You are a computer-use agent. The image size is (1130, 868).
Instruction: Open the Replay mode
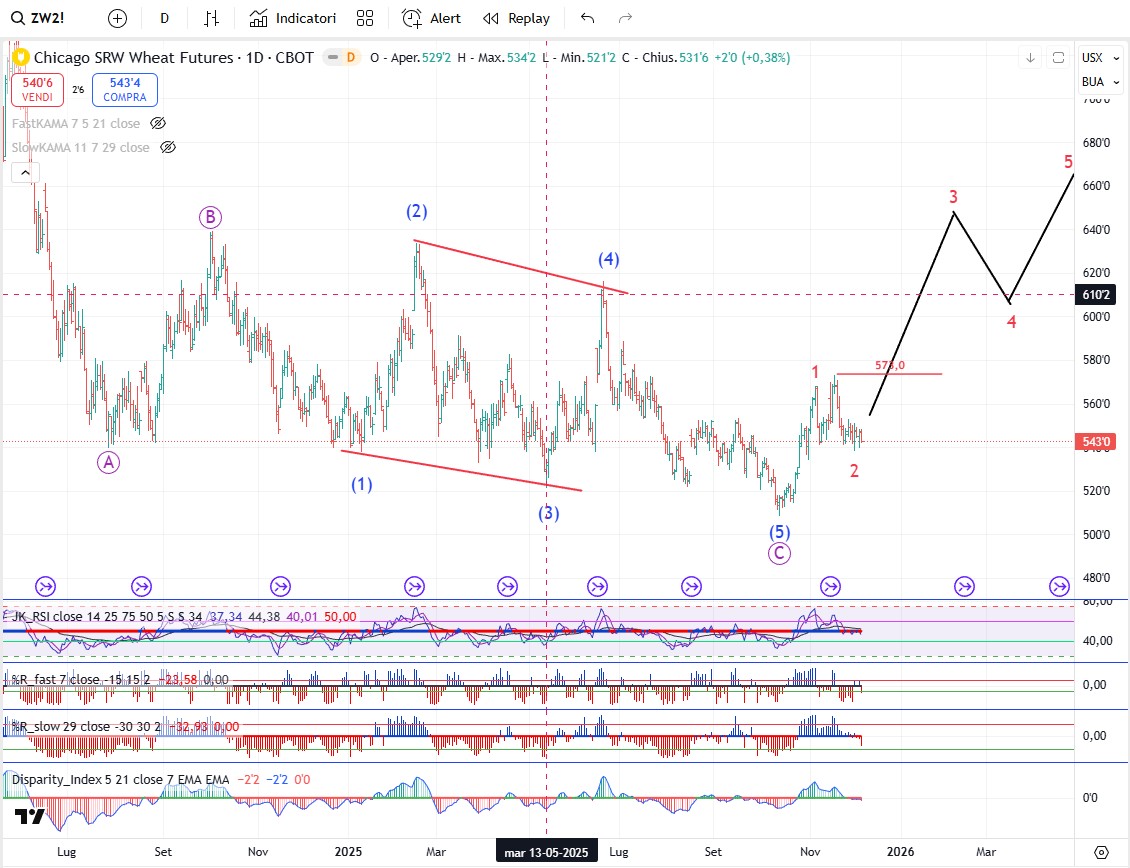click(516, 18)
